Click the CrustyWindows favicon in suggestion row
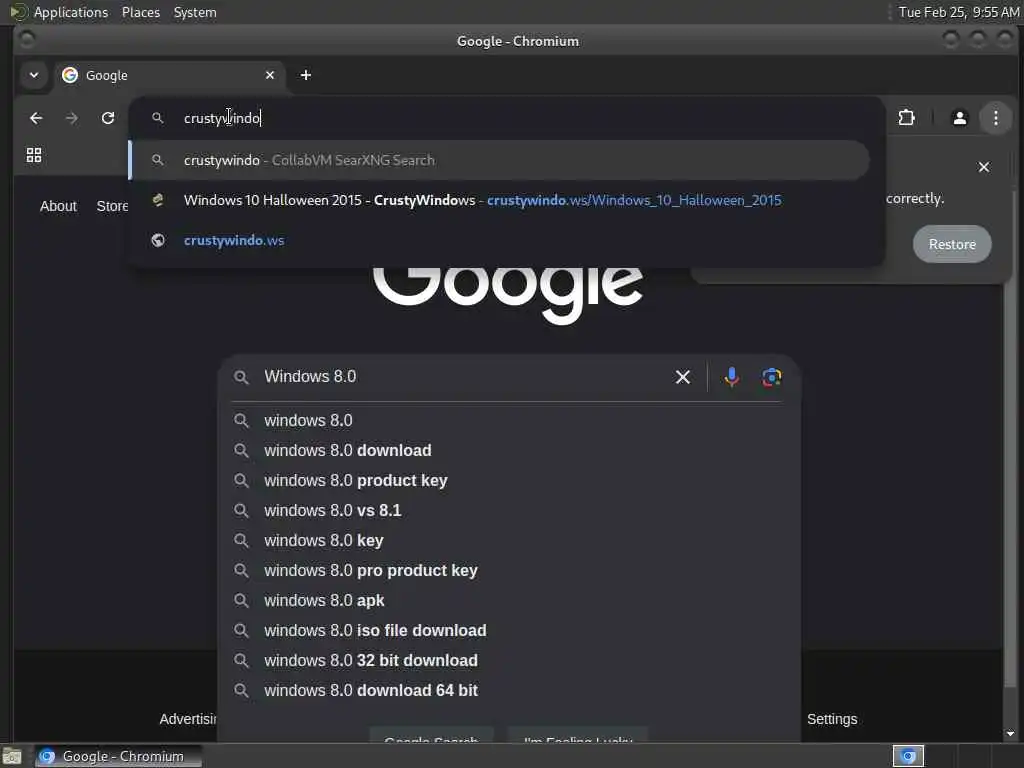The width and height of the screenshot is (1024, 768). click(157, 200)
